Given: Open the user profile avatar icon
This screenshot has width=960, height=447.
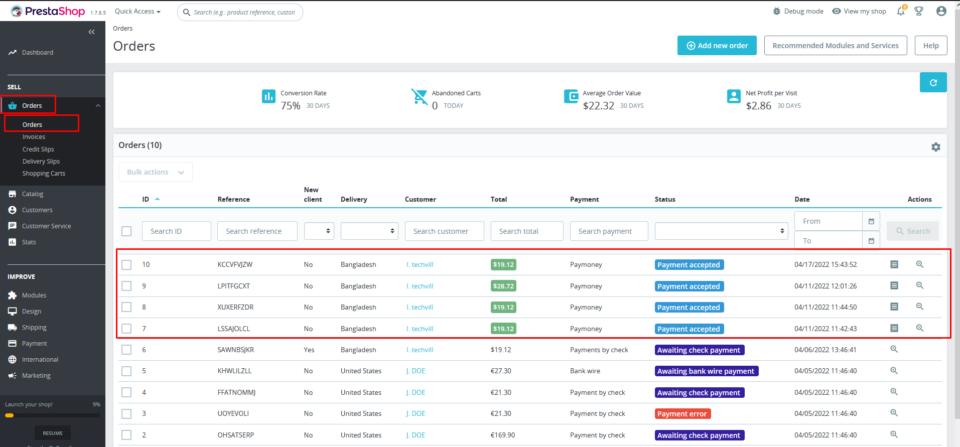Looking at the screenshot, I should pyautogui.click(x=940, y=11).
